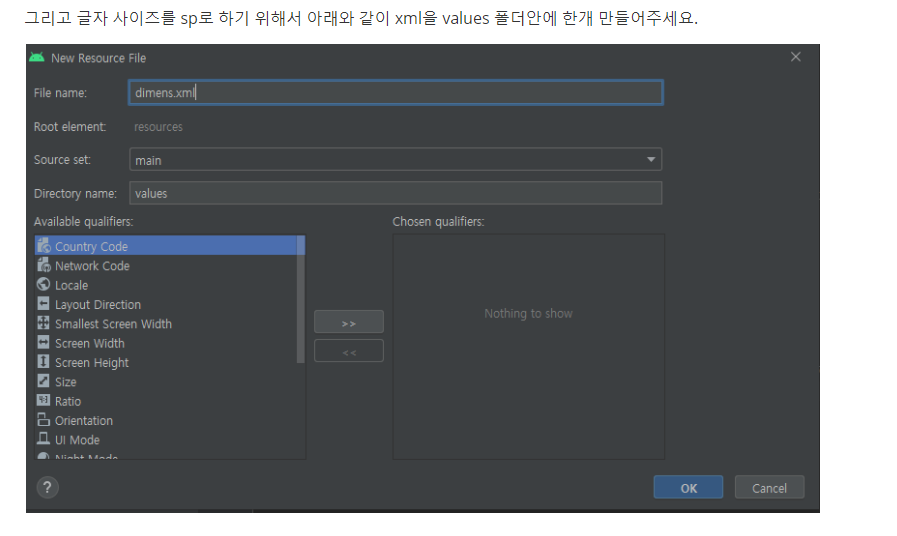Select the Size qualifier row
The height and width of the screenshot is (536, 897).
pyautogui.click(x=166, y=382)
